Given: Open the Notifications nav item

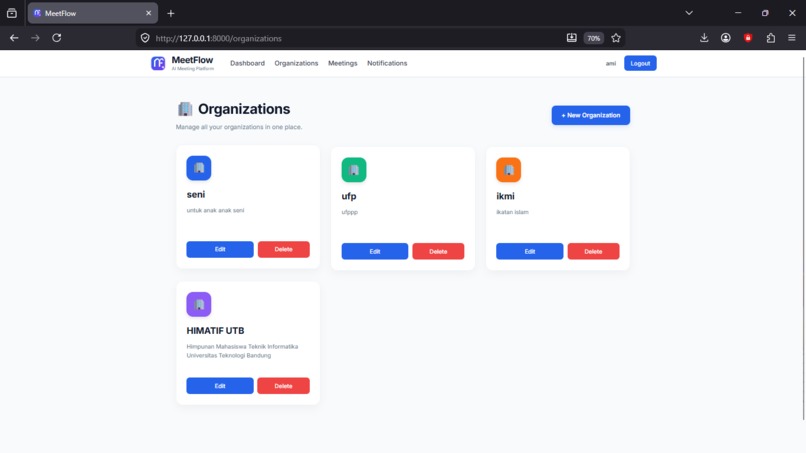Looking at the screenshot, I should click(x=387, y=63).
